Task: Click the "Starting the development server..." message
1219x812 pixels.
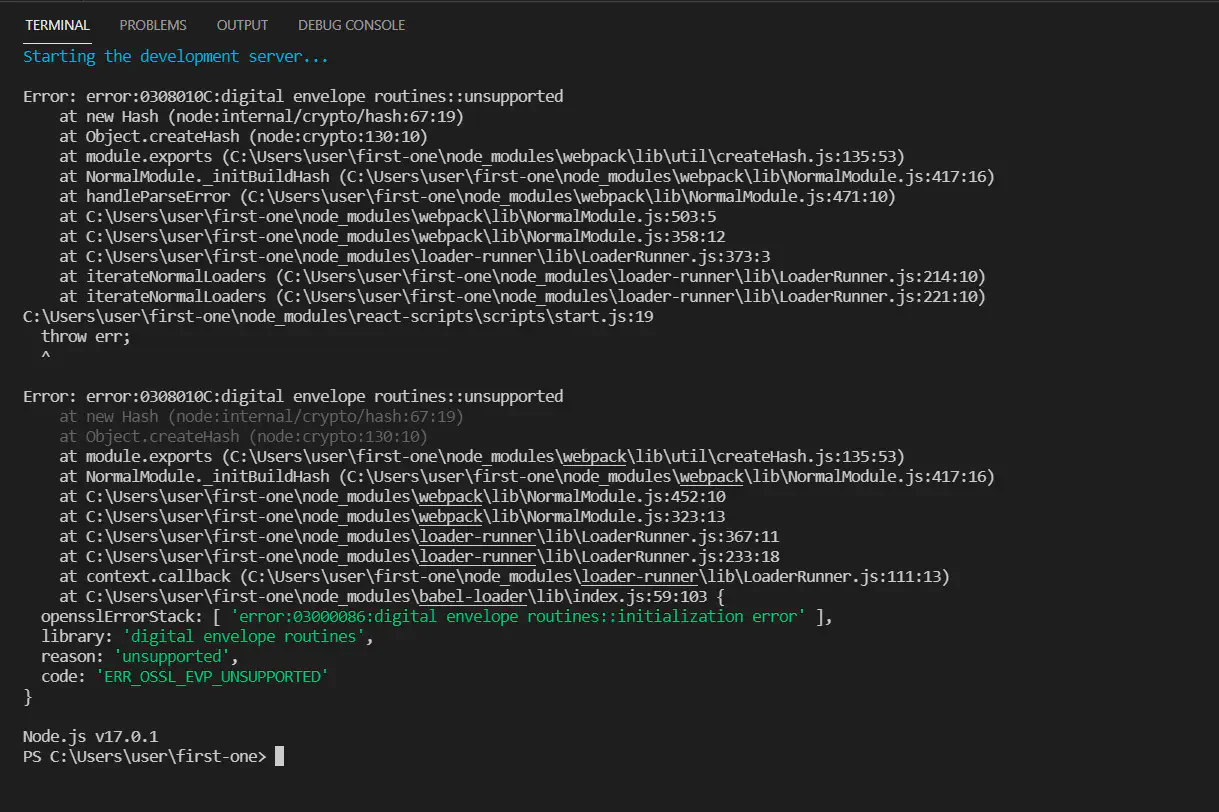Action: click(176, 57)
